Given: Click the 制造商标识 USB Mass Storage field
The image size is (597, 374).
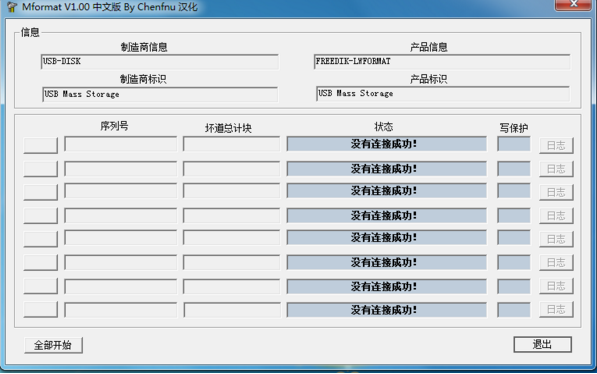Looking at the screenshot, I should [160, 94].
